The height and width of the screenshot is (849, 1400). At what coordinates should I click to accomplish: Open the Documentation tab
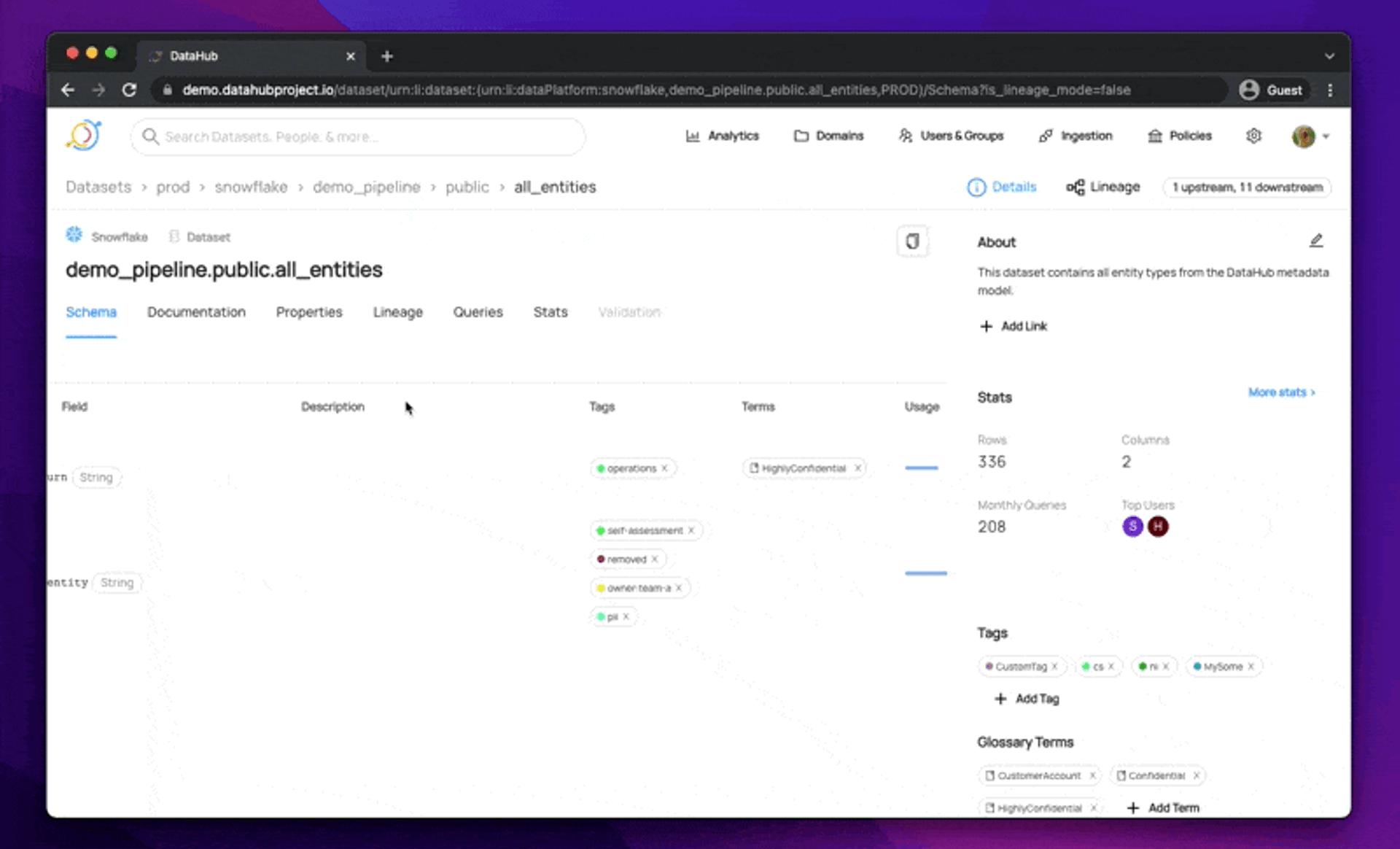[x=196, y=312]
